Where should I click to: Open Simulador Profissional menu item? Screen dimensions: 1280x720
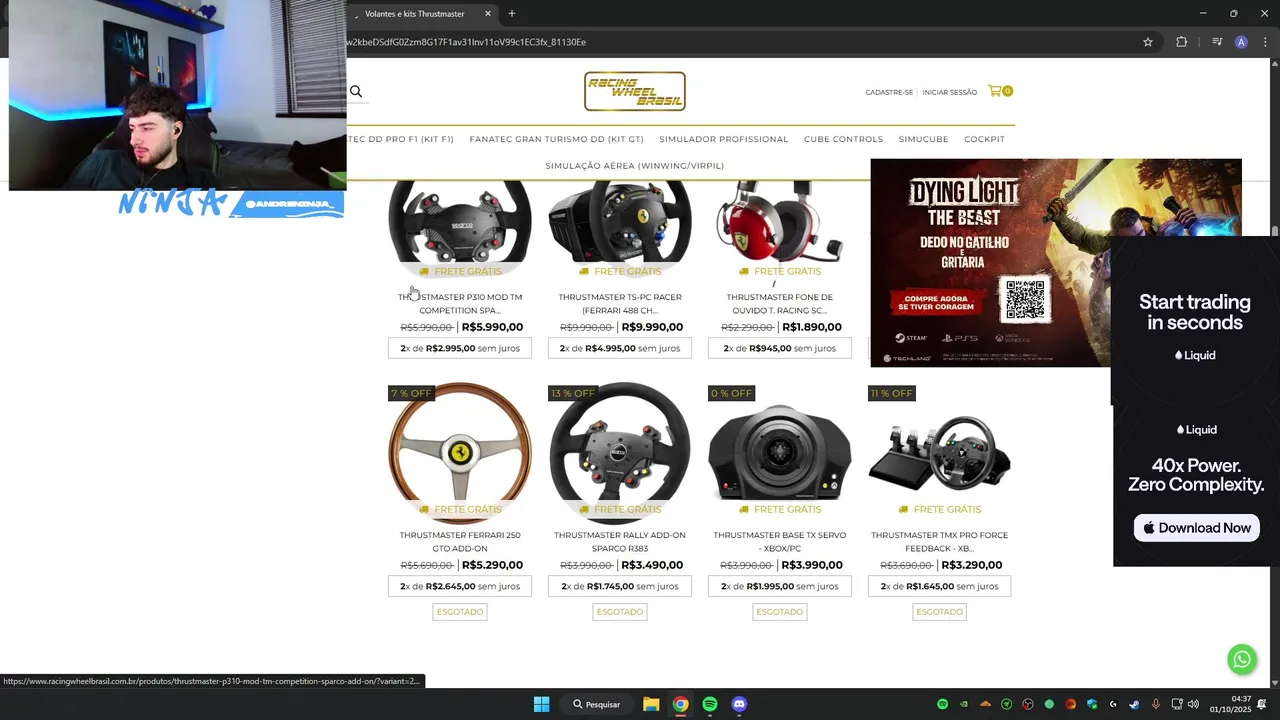(723, 139)
